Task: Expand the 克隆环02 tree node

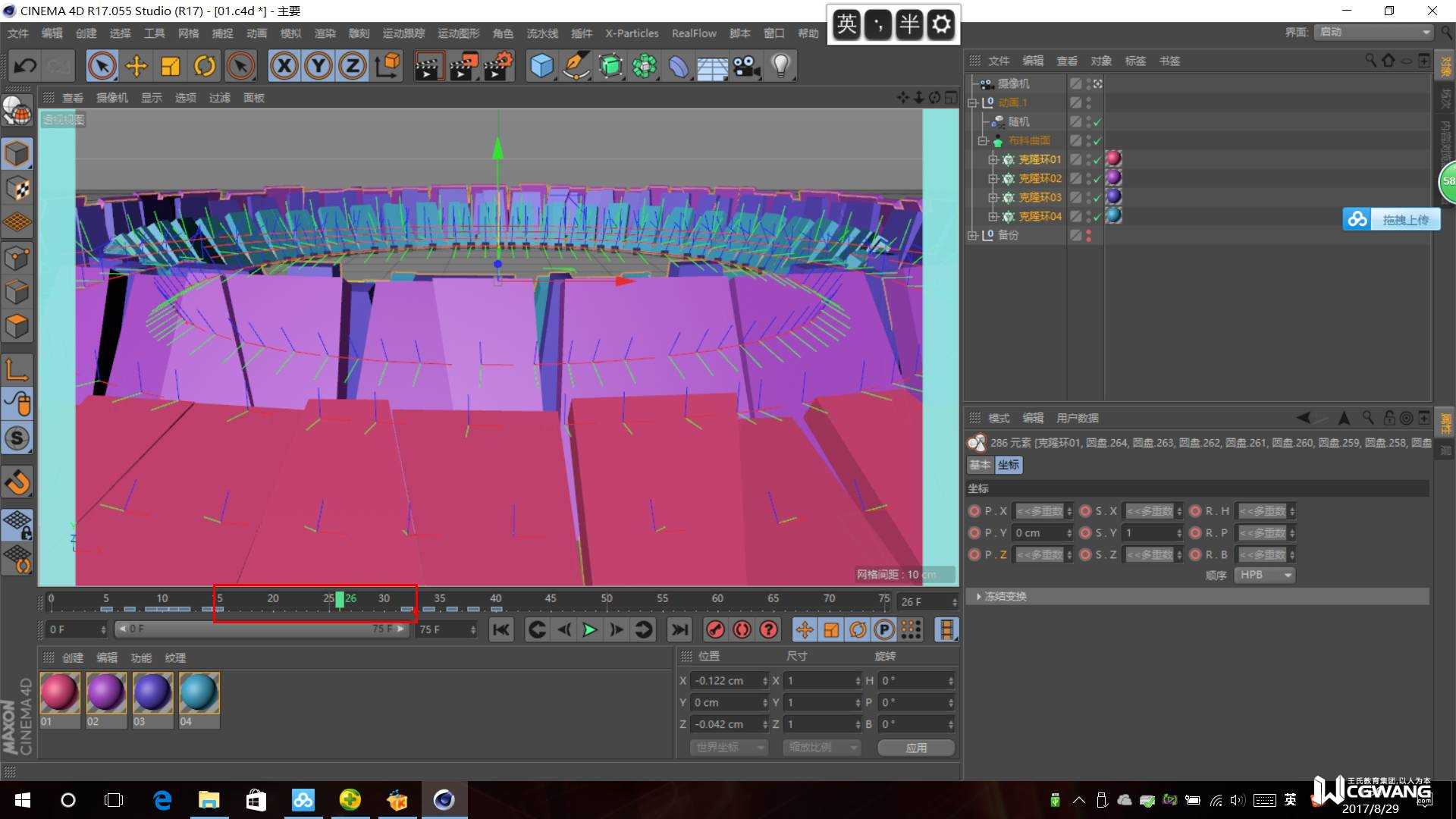Action: pos(993,179)
